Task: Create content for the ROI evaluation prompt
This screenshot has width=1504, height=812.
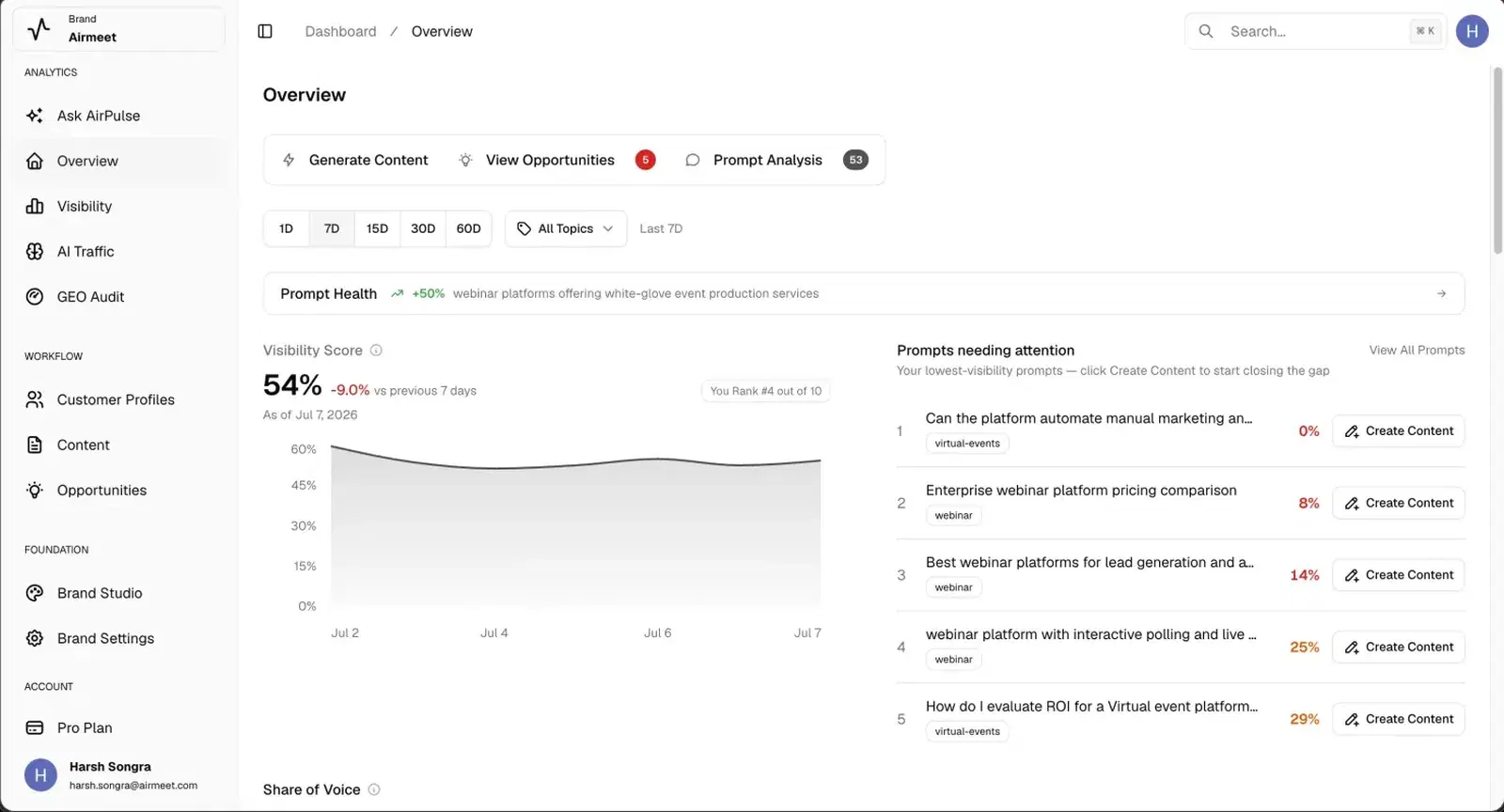Action: 1398,719
